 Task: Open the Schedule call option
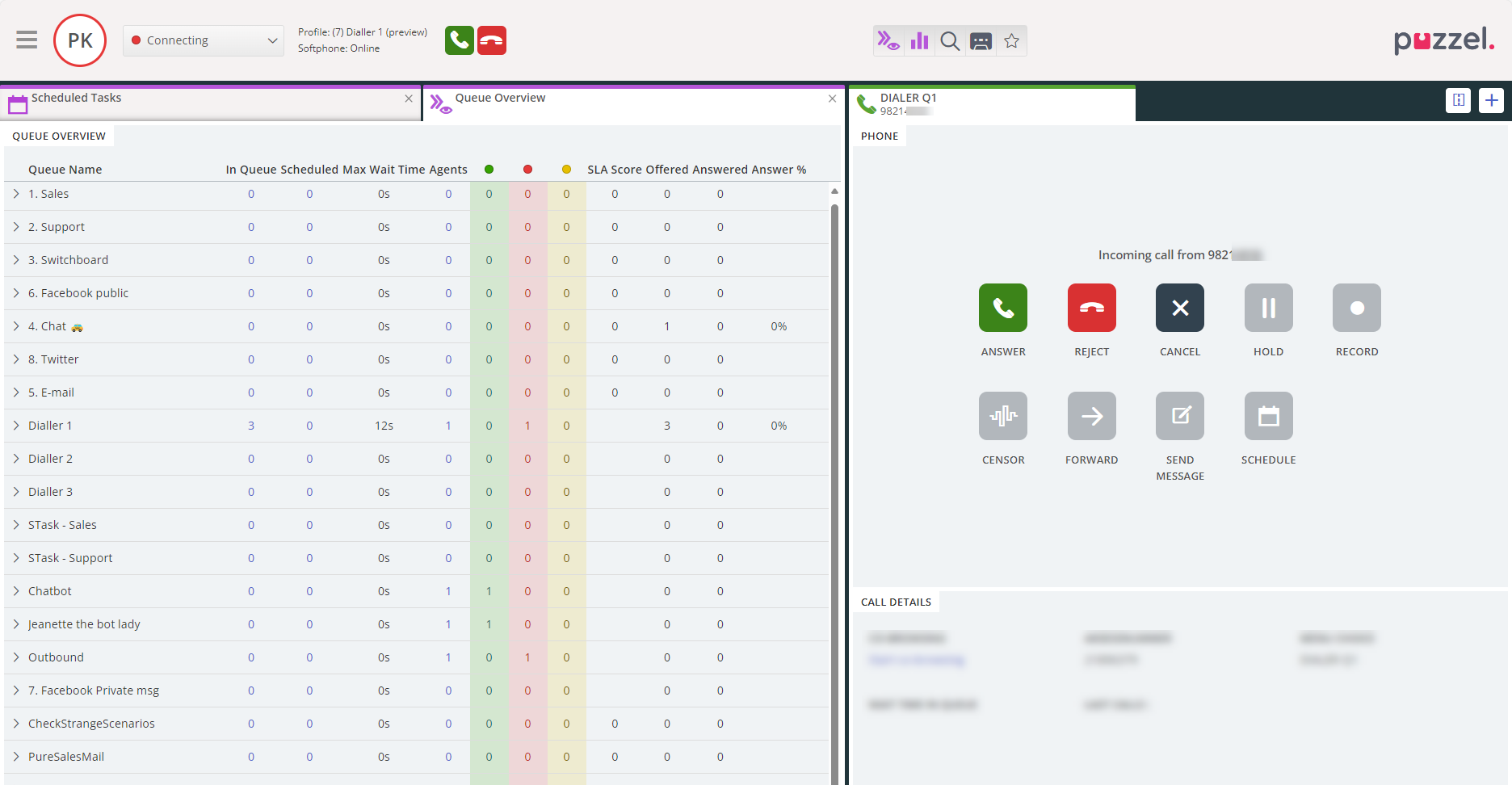coord(1268,416)
